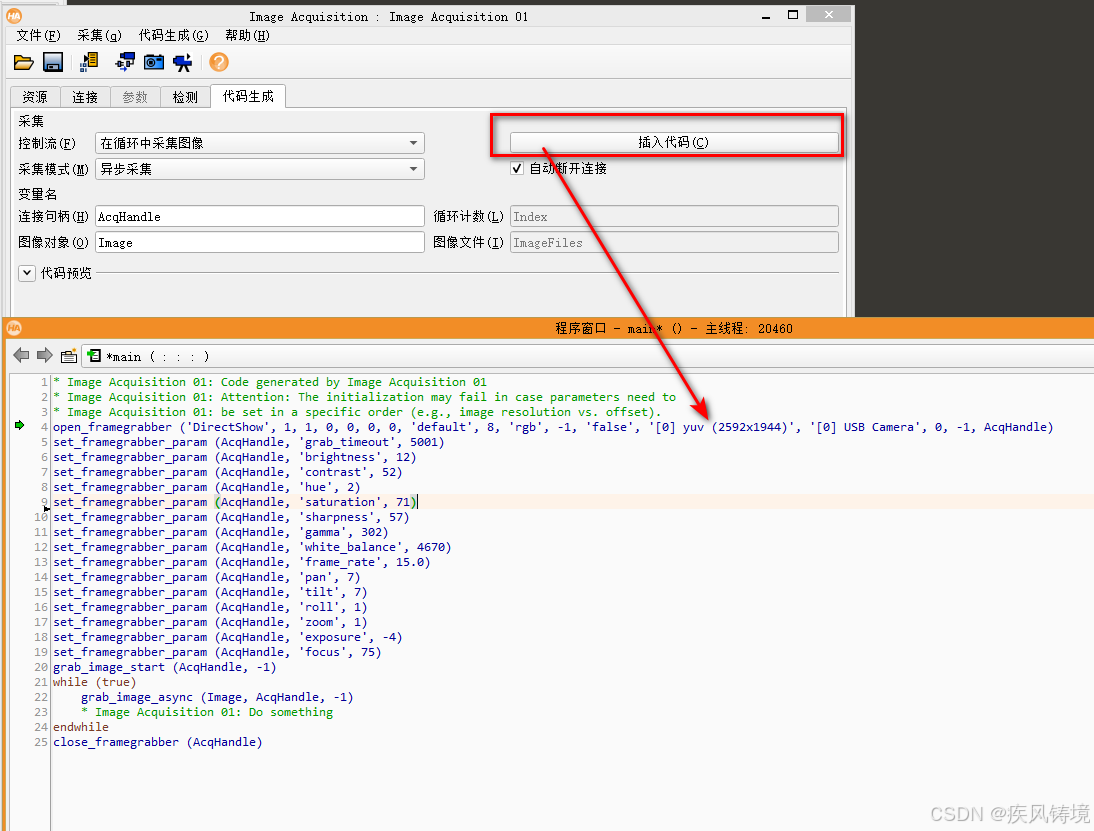The width and height of the screenshot is (1094, 831).
Task: Click the 'gamma' parameter line
Action: 220,532
